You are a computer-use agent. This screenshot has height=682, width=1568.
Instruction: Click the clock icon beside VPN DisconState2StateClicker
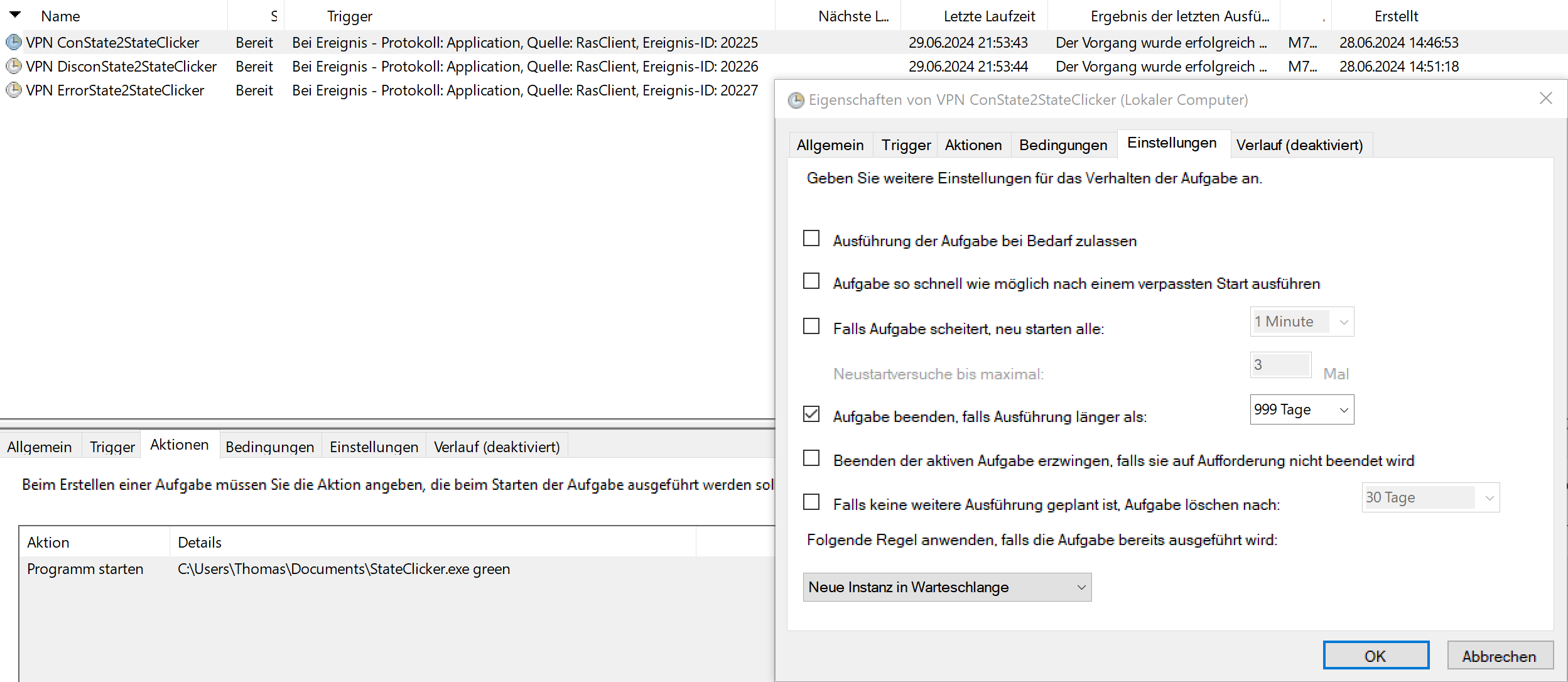tap(13, 66)
